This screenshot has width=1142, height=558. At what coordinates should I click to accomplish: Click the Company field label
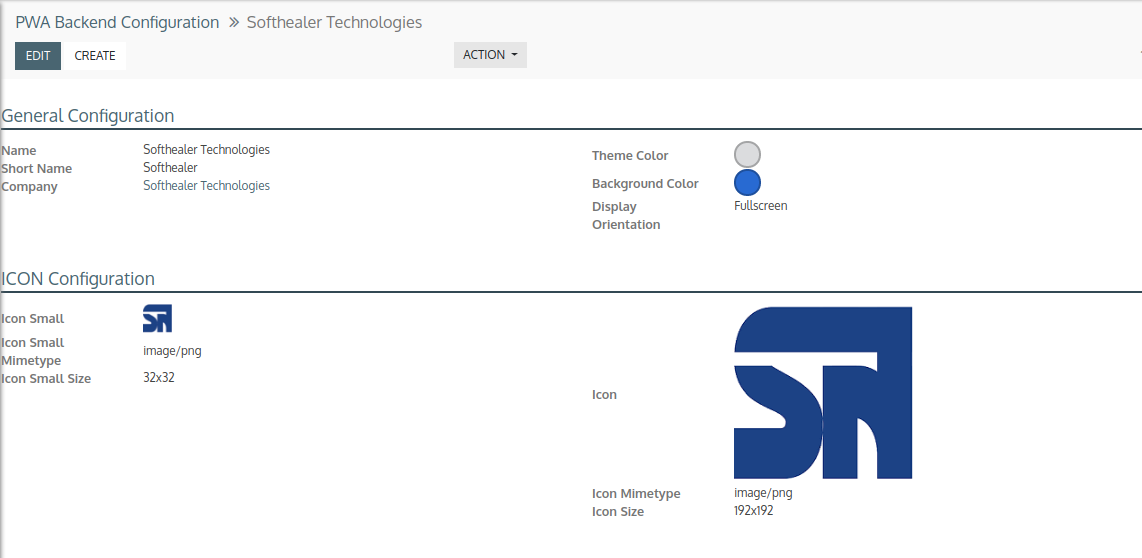[29, 186]
